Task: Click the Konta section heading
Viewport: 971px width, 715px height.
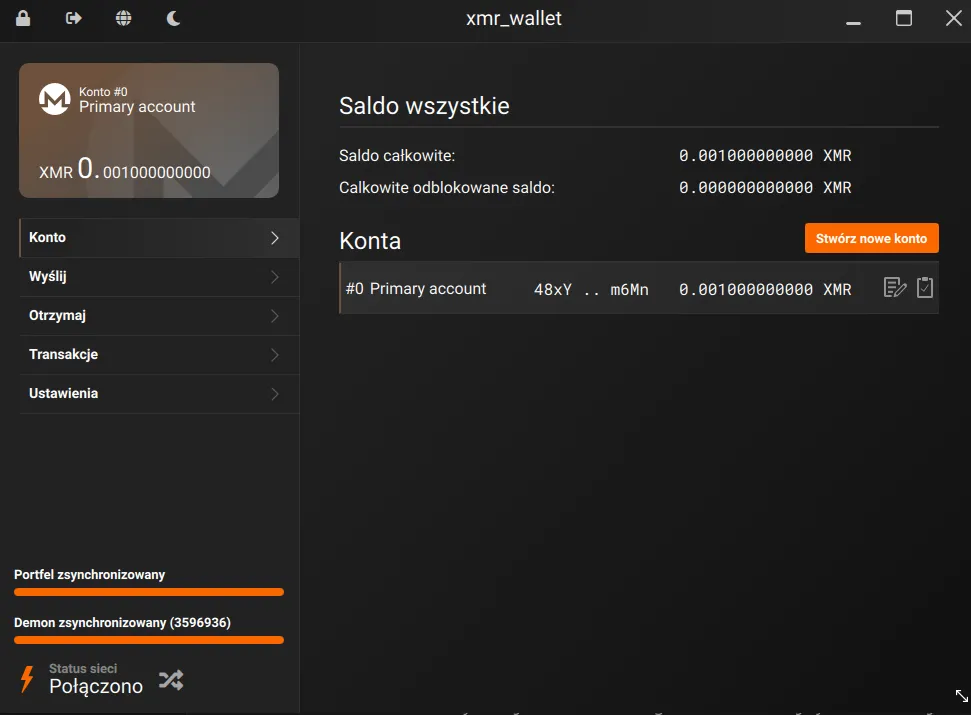Action: [370, 241]
